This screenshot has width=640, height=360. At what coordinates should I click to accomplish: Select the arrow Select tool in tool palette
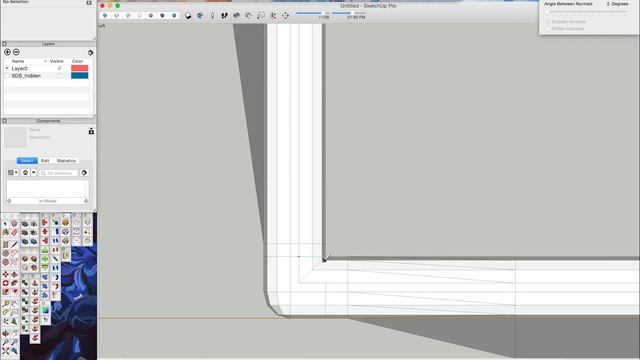coord(5,224)
